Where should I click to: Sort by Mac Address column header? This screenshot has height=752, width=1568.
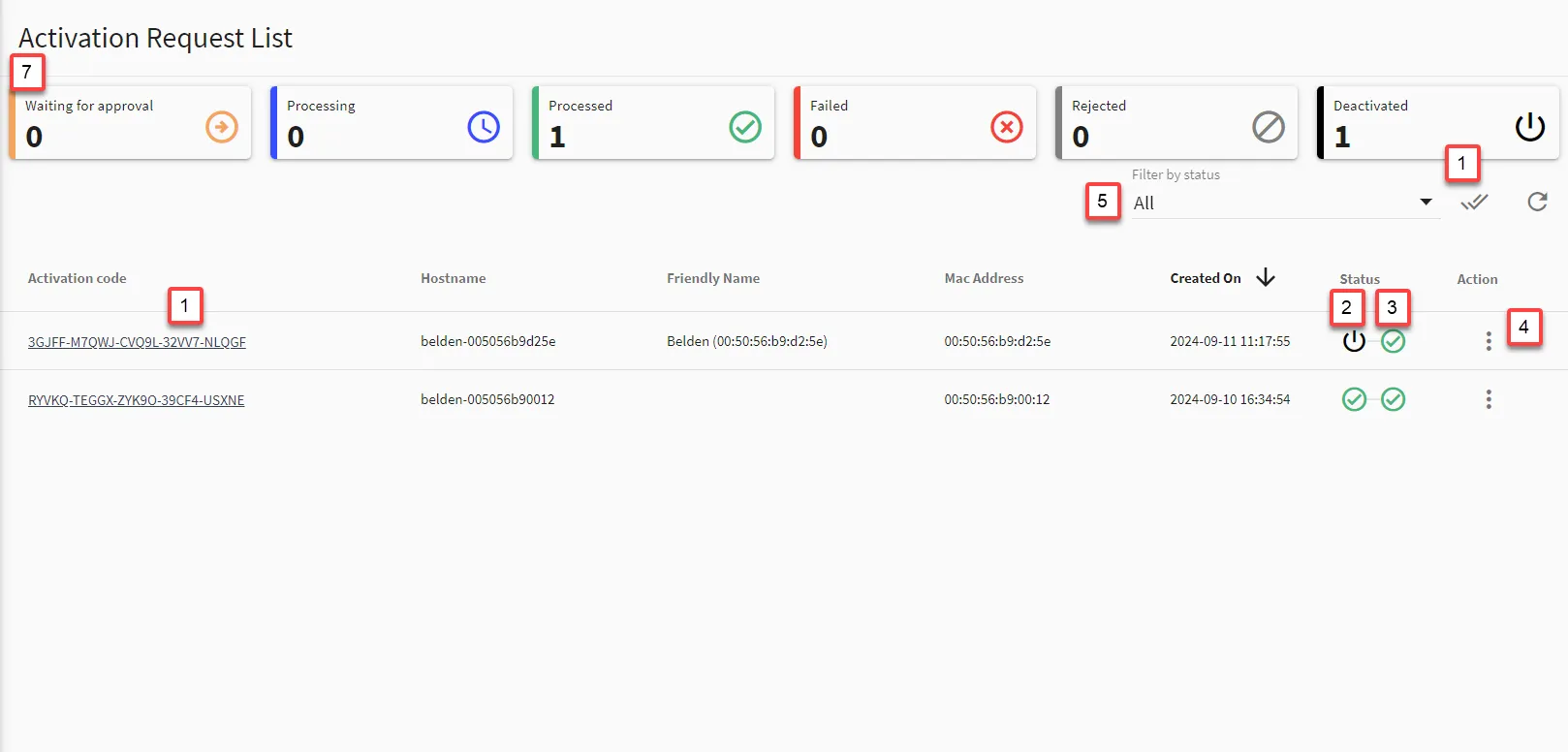(984, 278)
